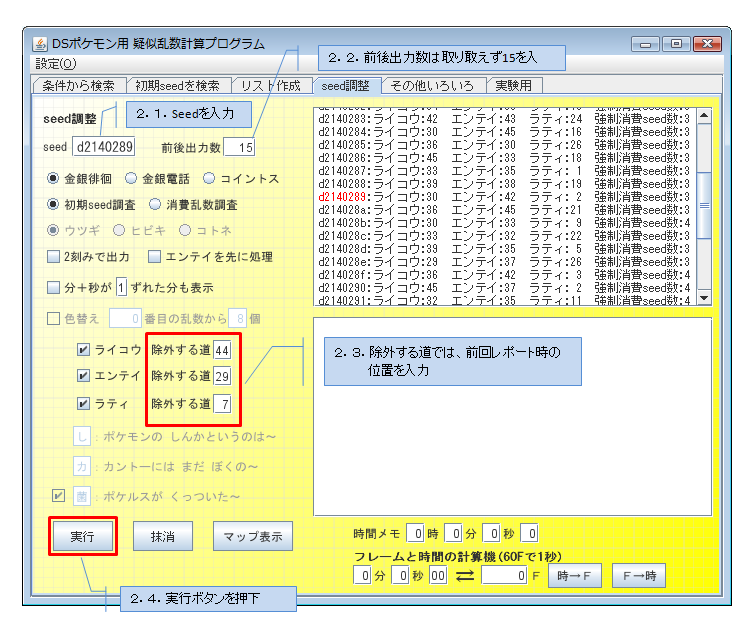Minimize the window
The height and width of the screenshot is (631, 753).
coord(645,45)
